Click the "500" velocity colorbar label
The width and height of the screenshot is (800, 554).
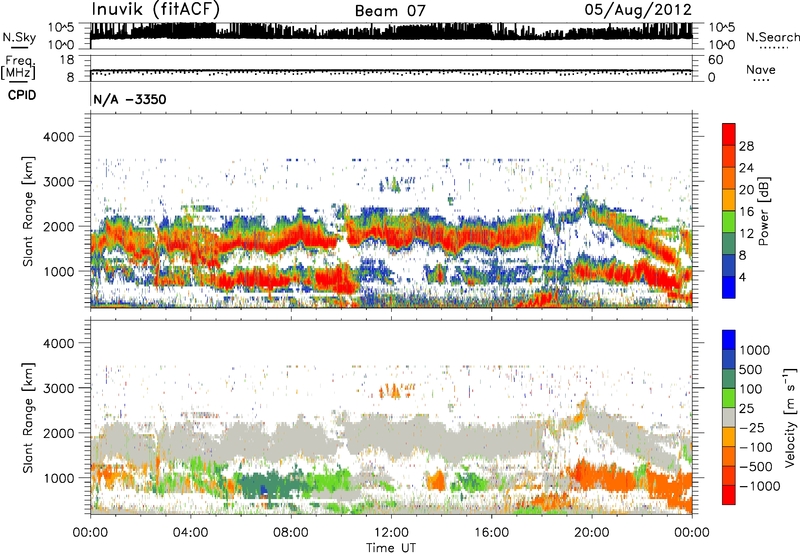[x=751, y=370]
